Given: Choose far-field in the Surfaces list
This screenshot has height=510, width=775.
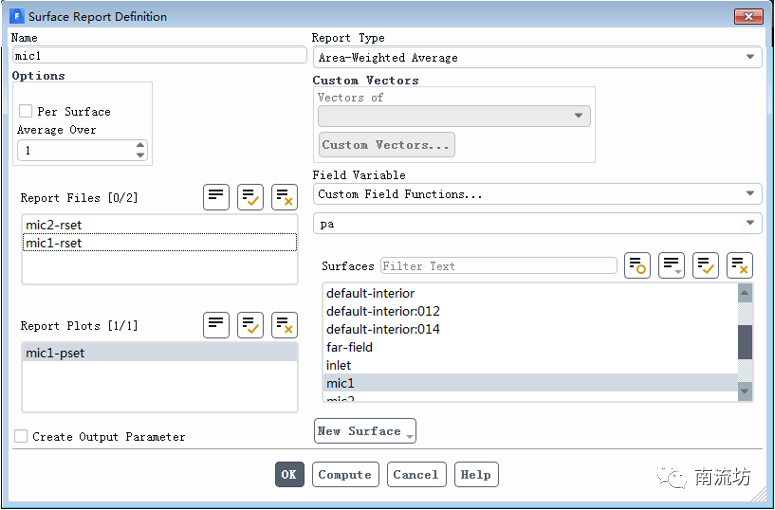Looking at the screenshot, I should 349,347.
